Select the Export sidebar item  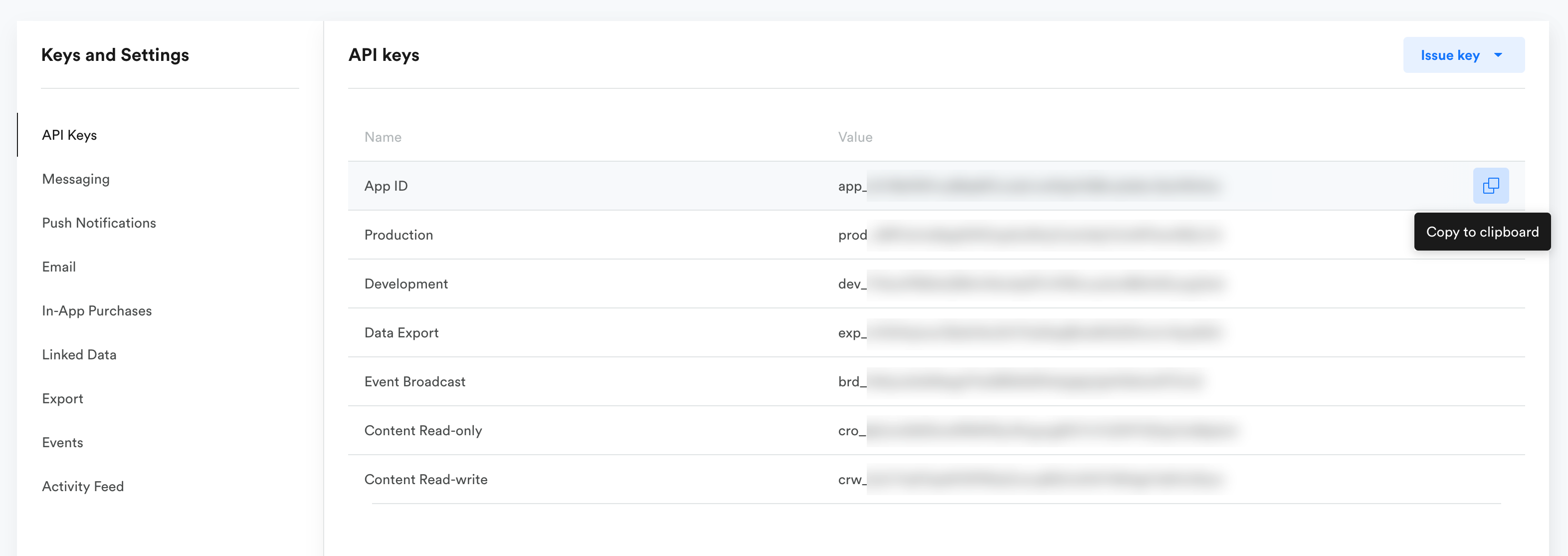[x=62, y=398]
